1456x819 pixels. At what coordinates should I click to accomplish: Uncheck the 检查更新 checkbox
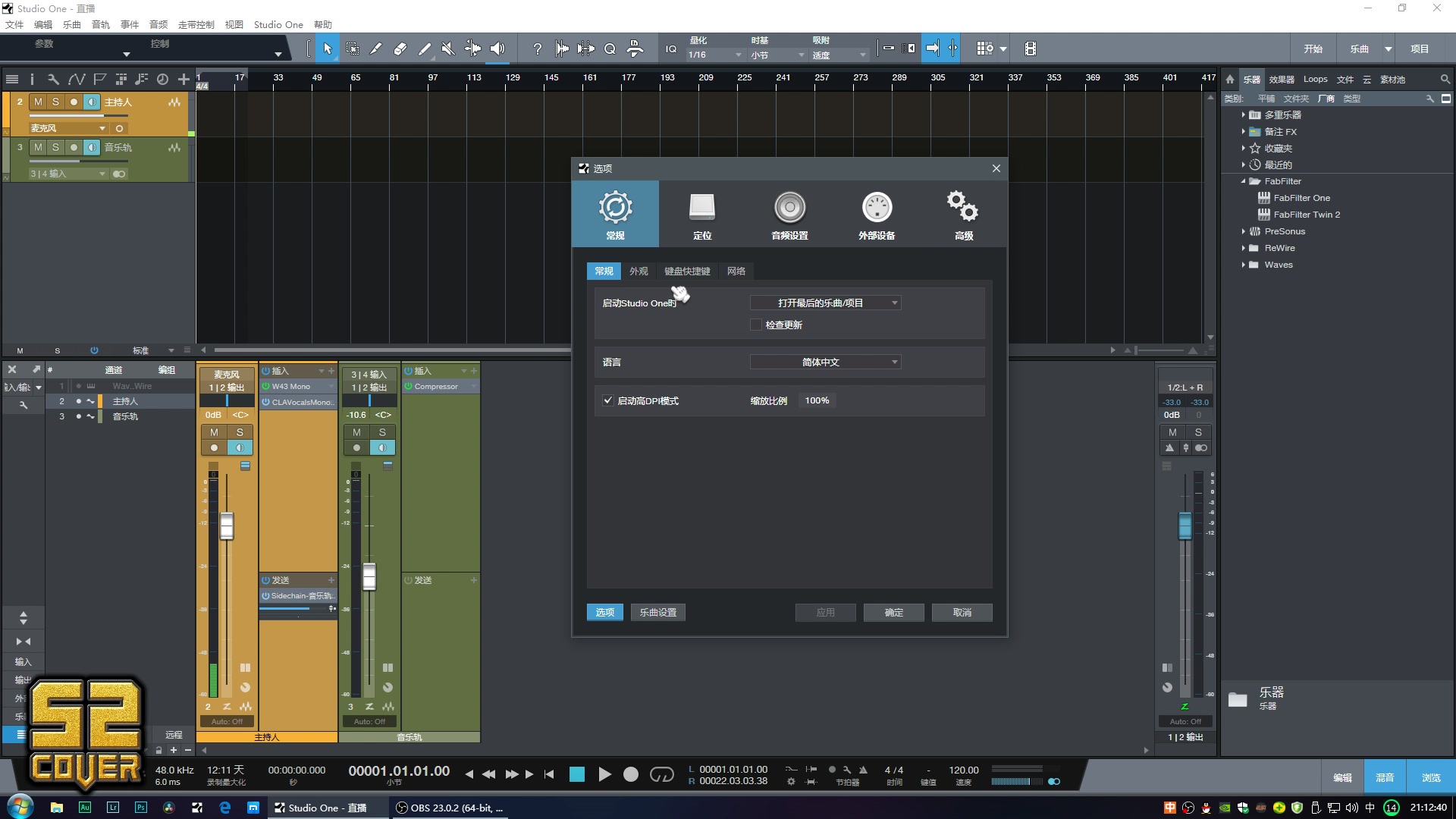click(x=755, y=325)
